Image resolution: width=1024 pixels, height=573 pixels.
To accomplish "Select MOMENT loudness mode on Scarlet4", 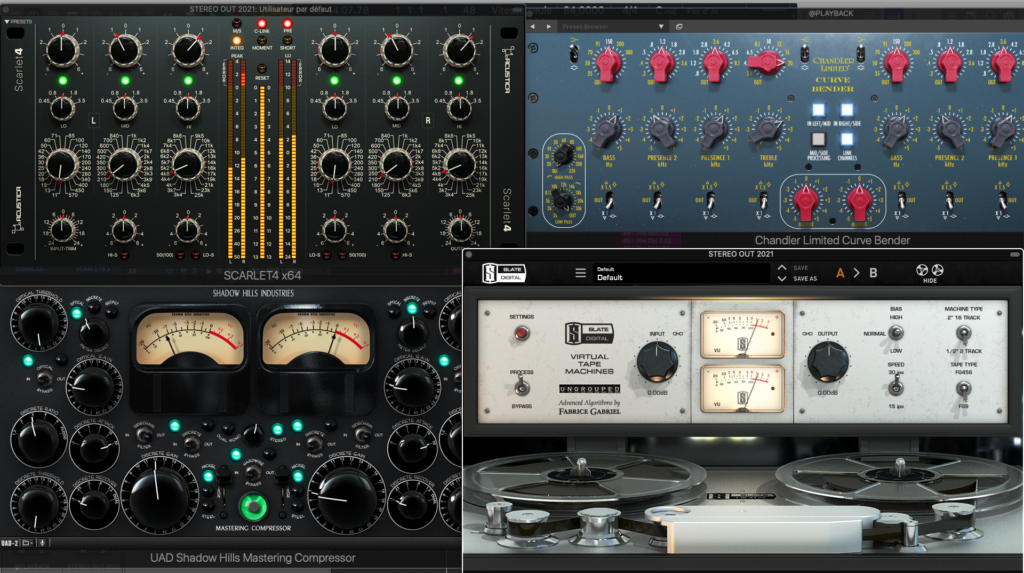I will pyautogui.click(x=262, y=41).
